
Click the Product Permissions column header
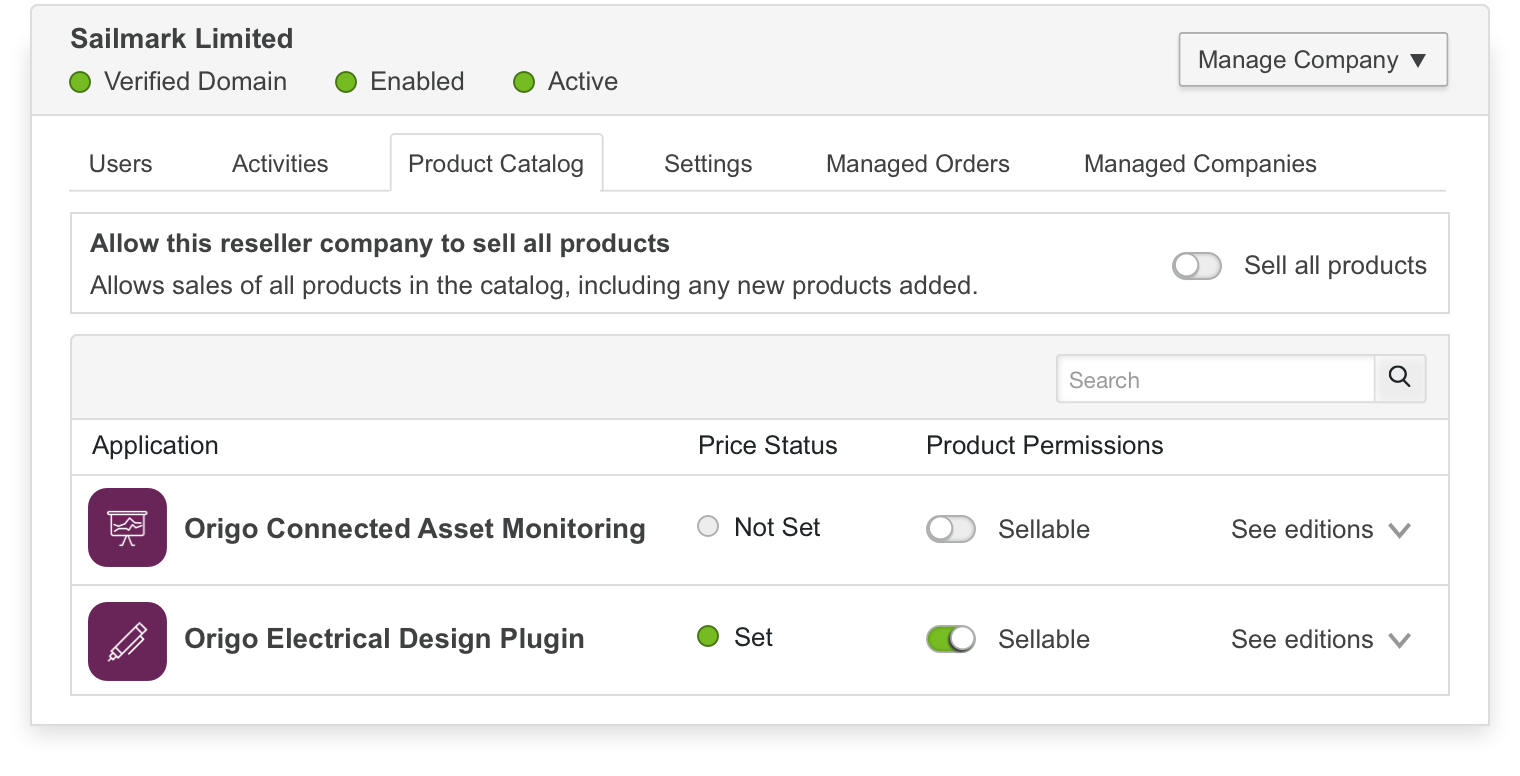click(1045, 445)
